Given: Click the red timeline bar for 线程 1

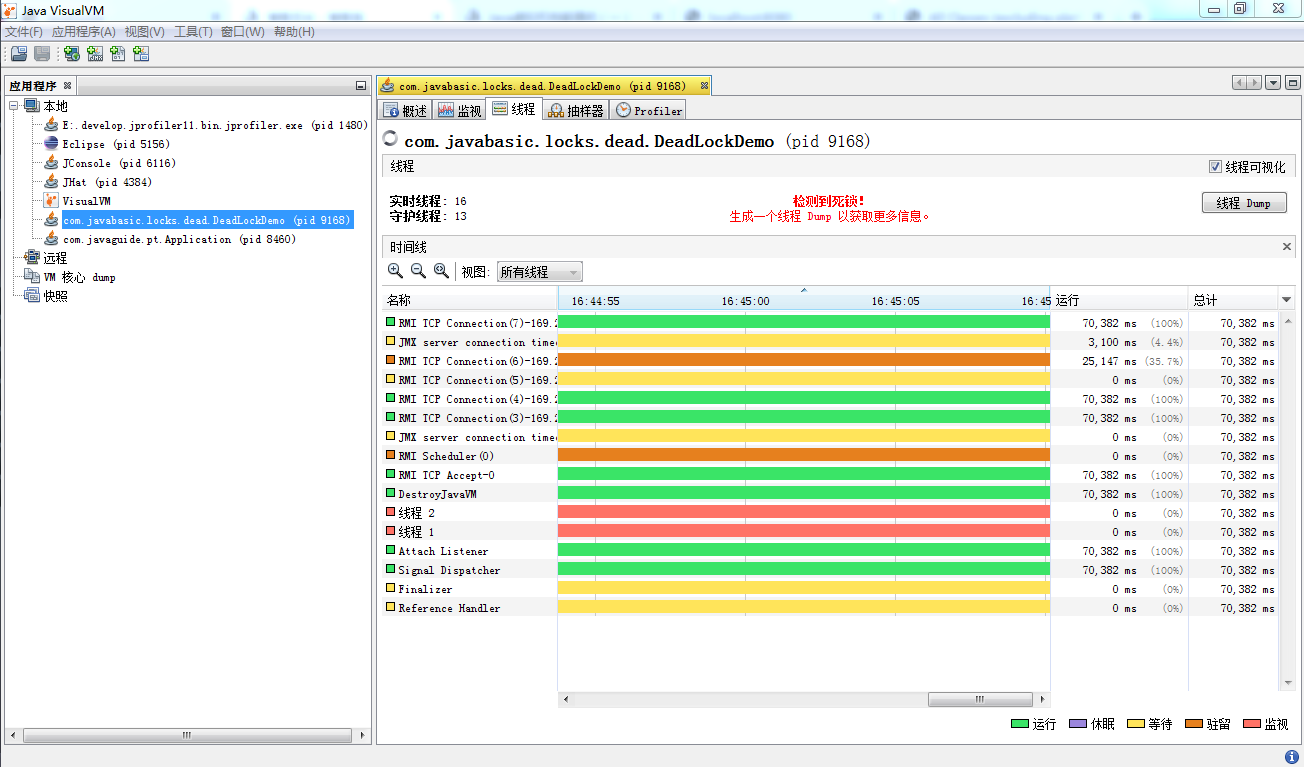Looking at the screenshot, I should coord(804,532).
